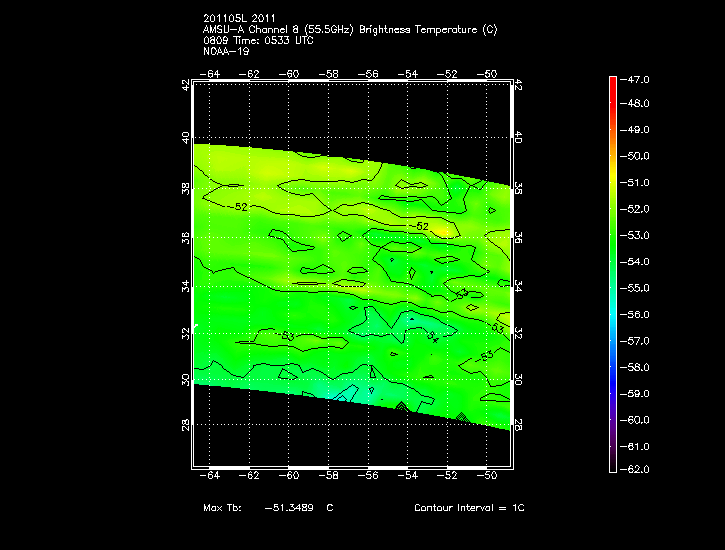
Task: Click the -64 longitude label on top axis
Action: 211,75
